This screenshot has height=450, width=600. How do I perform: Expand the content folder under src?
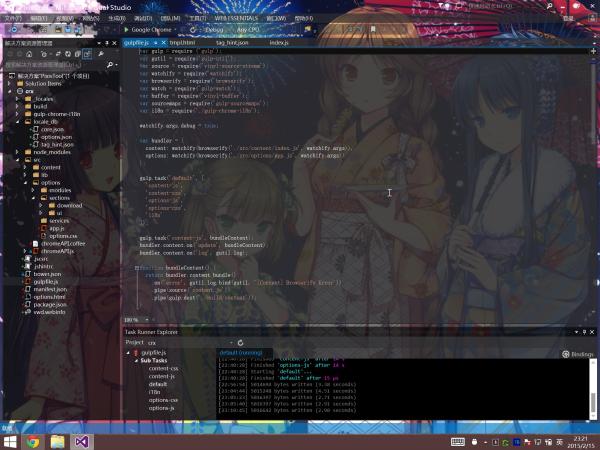point(25,168)
